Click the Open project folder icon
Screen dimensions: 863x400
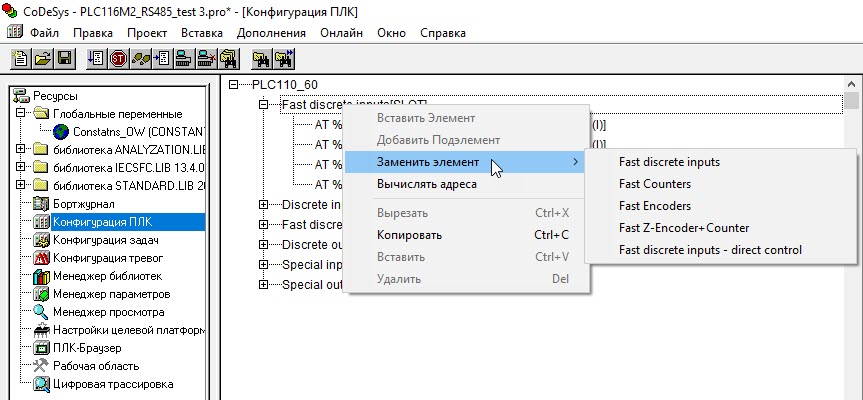coord(42,59)
